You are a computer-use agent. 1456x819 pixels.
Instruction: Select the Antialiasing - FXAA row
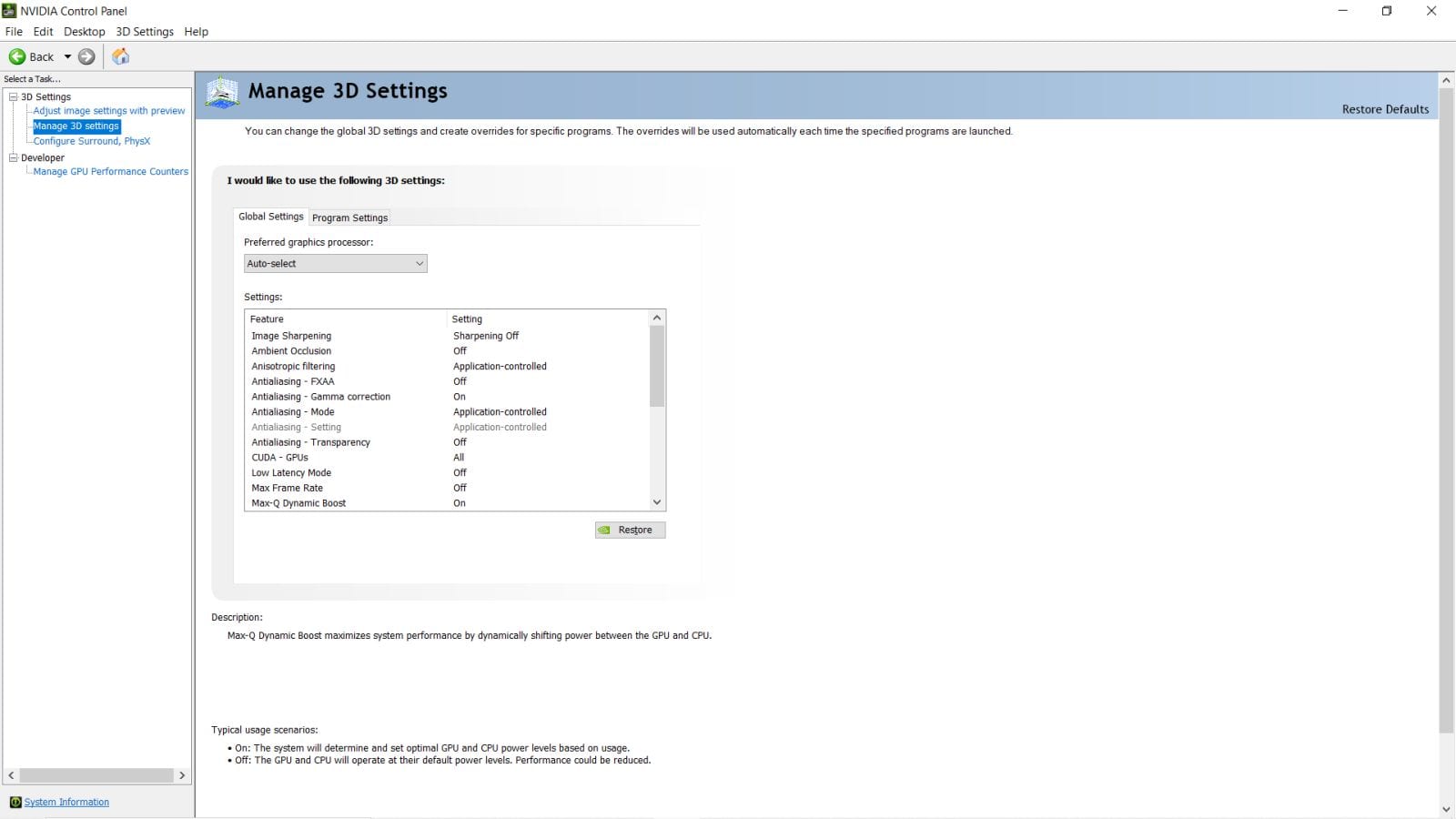pyautogui.click(x=448, y=381)
